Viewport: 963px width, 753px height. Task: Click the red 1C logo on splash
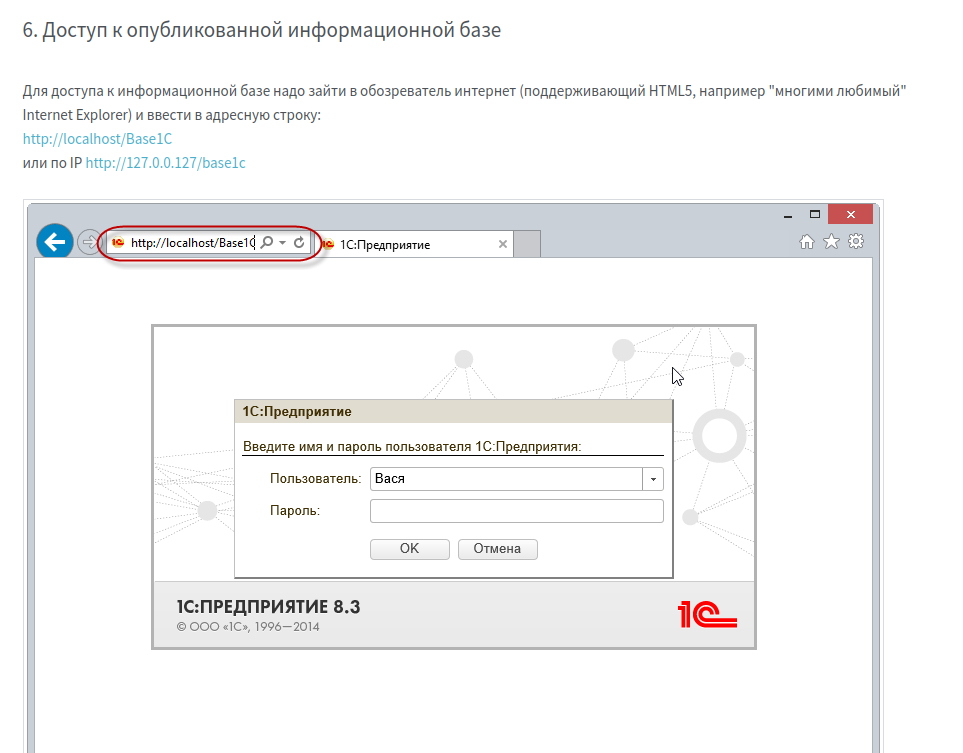click(707, 614)
